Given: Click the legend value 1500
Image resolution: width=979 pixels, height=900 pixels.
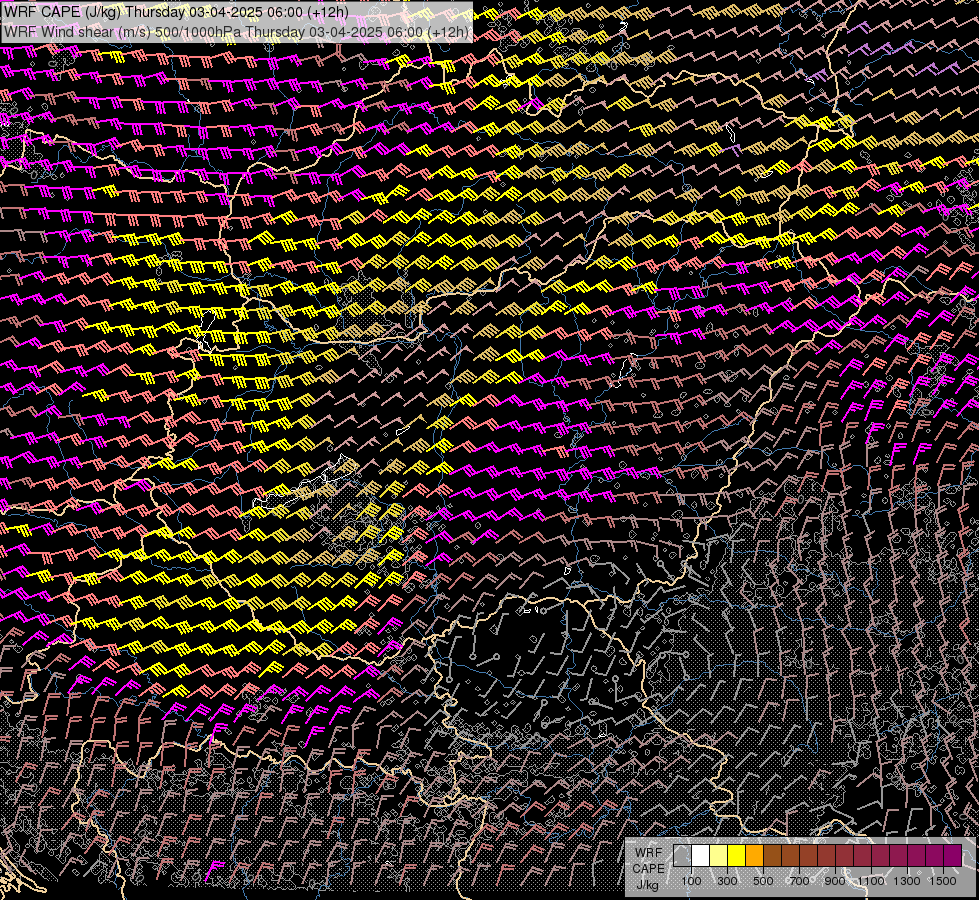Looking at the screenshot, I should 942,881.
